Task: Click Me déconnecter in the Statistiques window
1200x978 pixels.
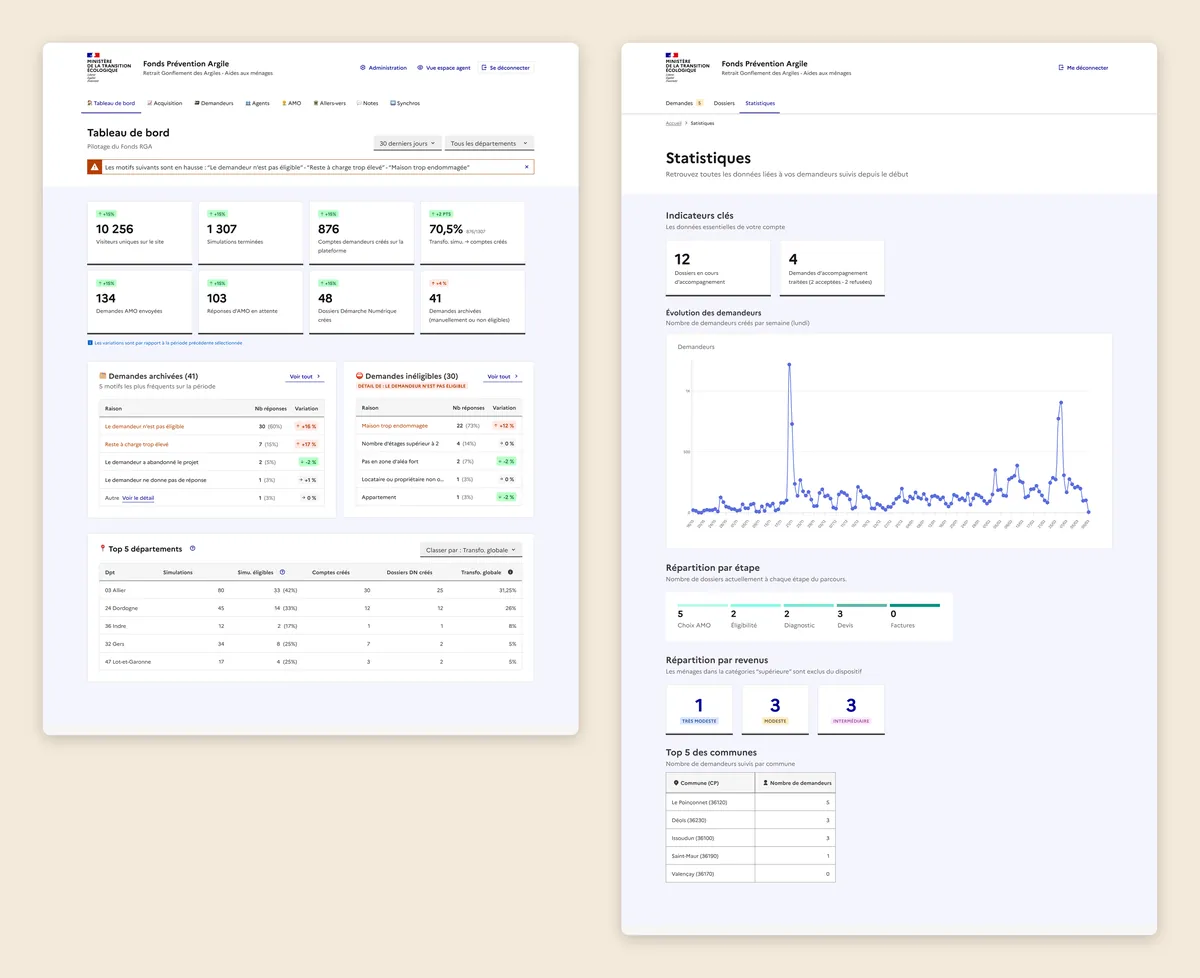Action: click(x=1083, y=68)
